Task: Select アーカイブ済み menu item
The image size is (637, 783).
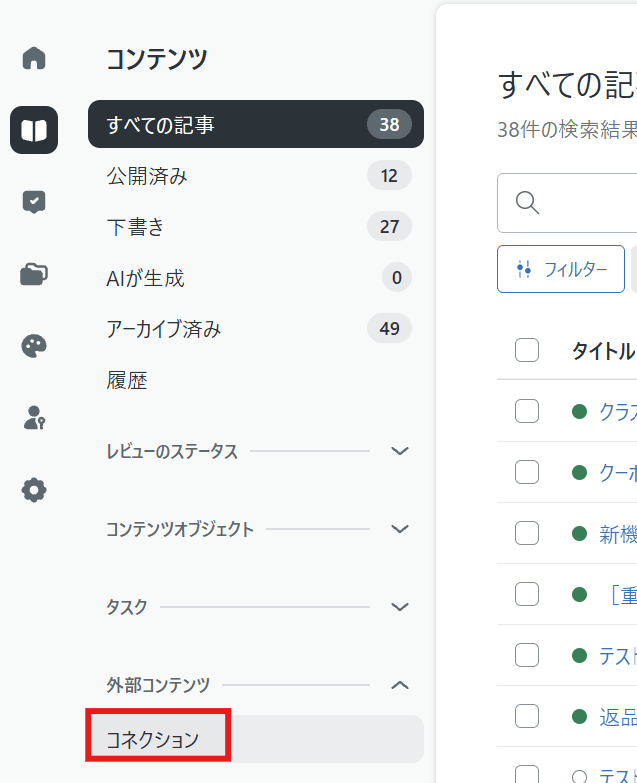Action: click(x=256, y=329)
